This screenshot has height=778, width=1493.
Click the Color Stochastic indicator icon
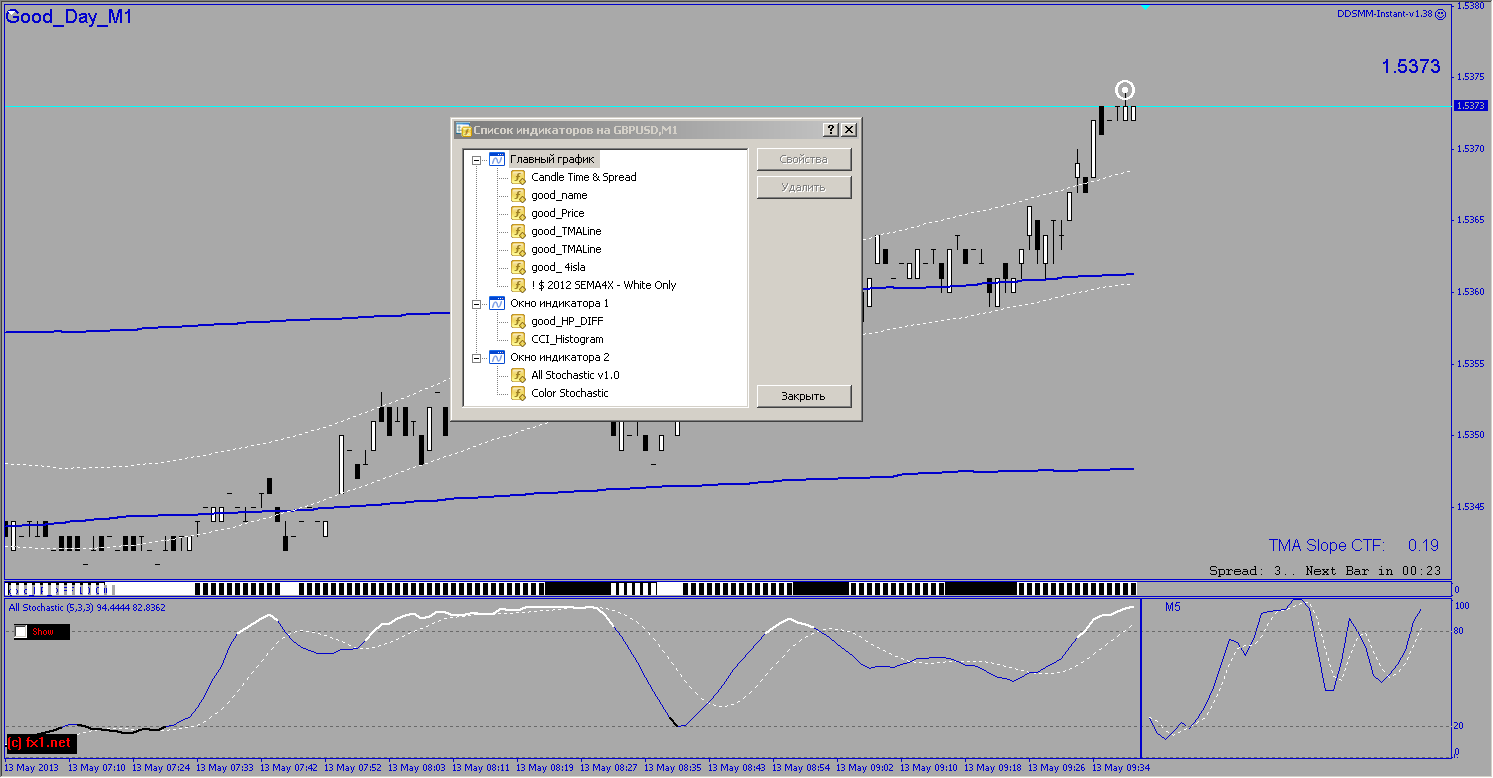coord(518,393)
